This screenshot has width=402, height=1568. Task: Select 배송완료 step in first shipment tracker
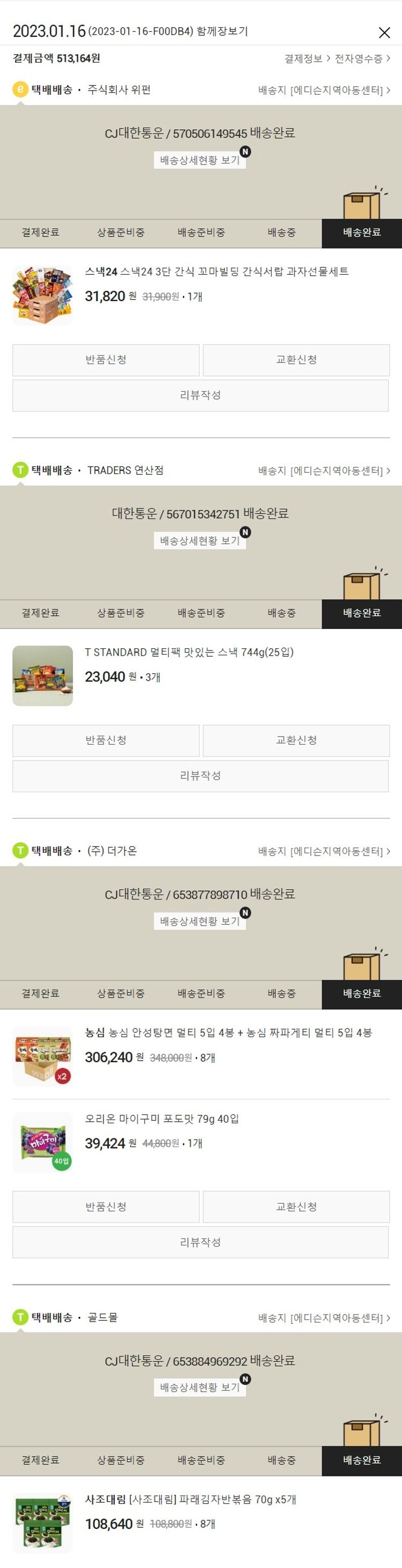[x=362, y=232]
